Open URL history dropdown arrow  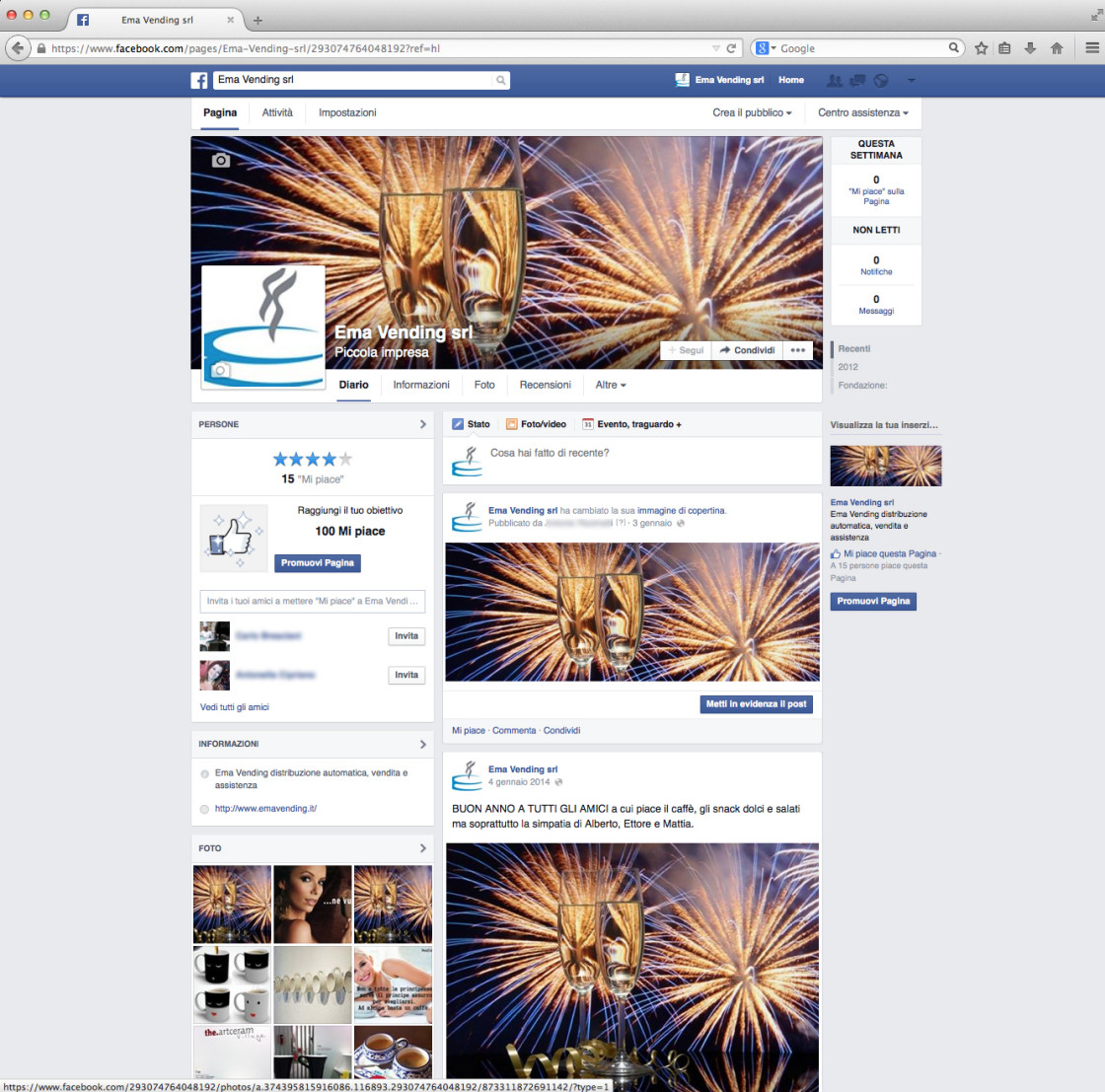[x=716, y=48]
